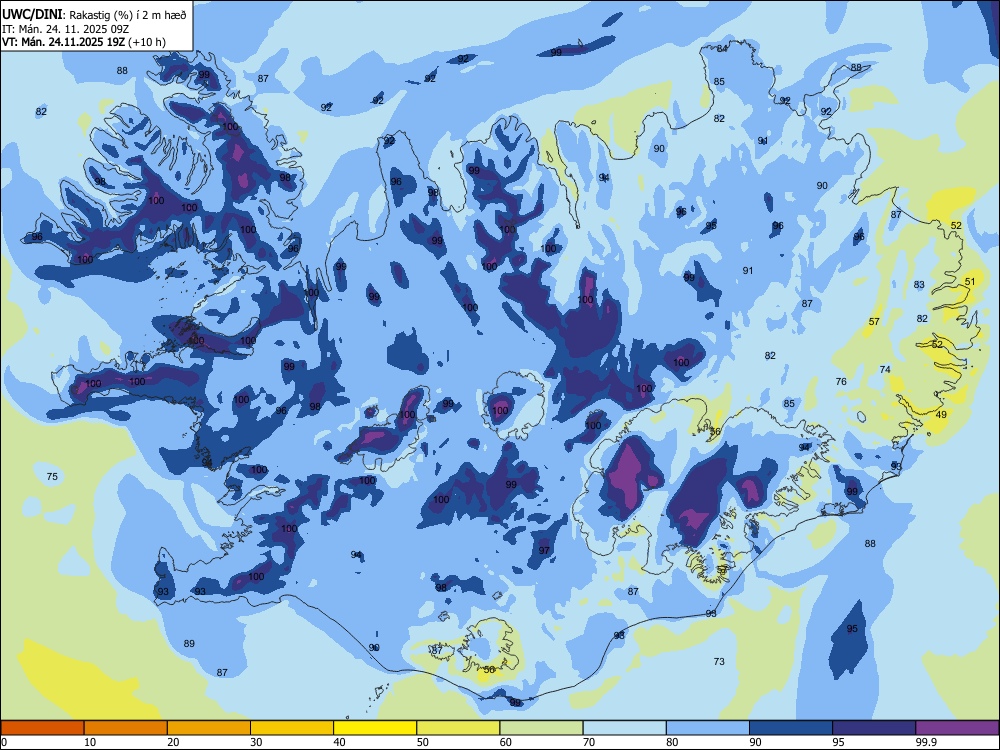Screen dimensions: 1000x750
Task: Click the legend tick label '90'
Action: (x=756, y=742)
